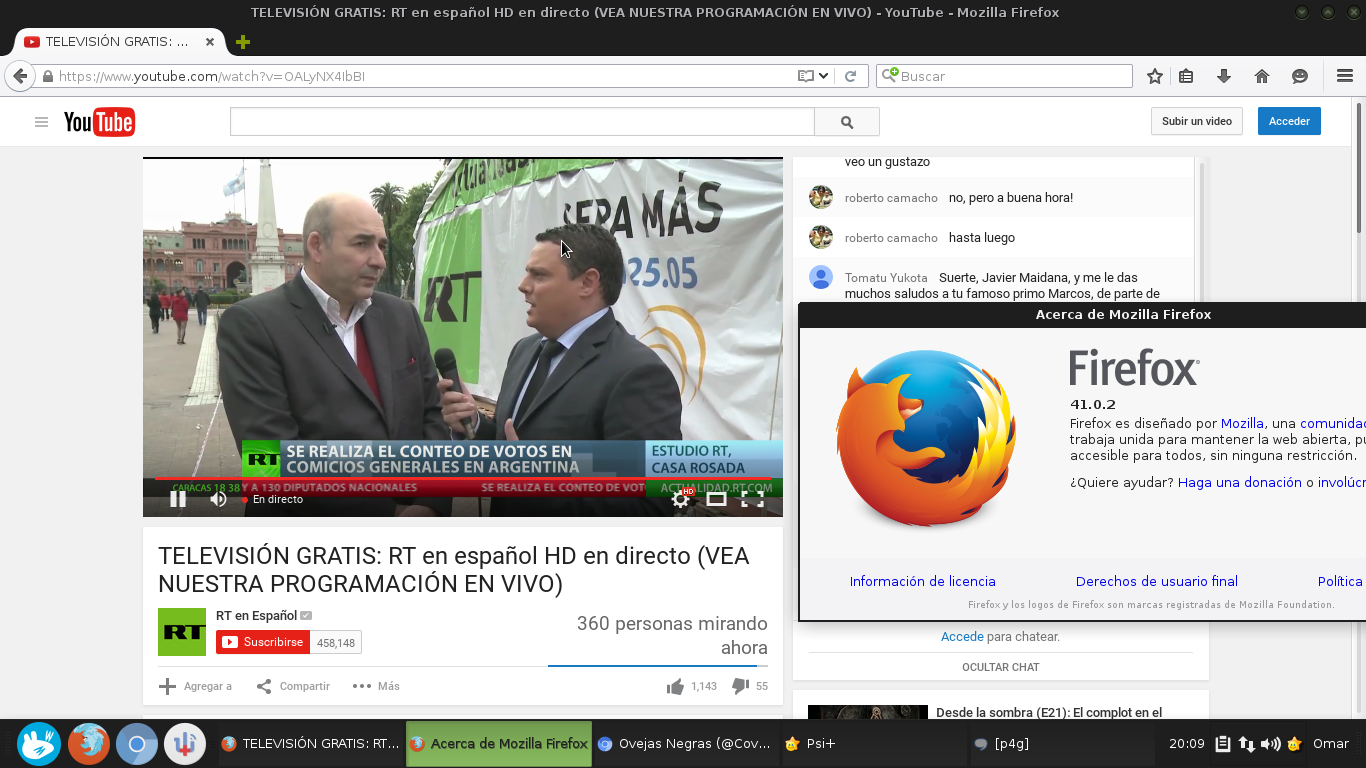
Task: Click the red Suscribirse button
Action: 263,642
